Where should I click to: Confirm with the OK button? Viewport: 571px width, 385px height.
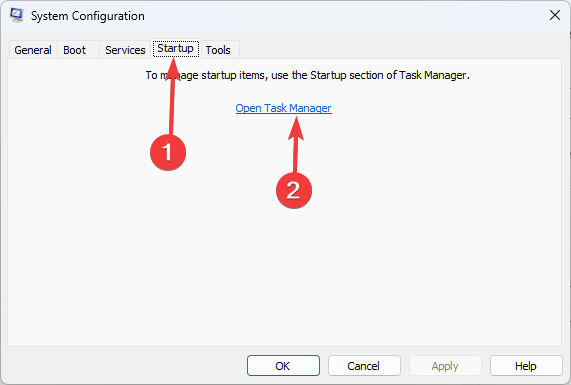pos(283,366)
